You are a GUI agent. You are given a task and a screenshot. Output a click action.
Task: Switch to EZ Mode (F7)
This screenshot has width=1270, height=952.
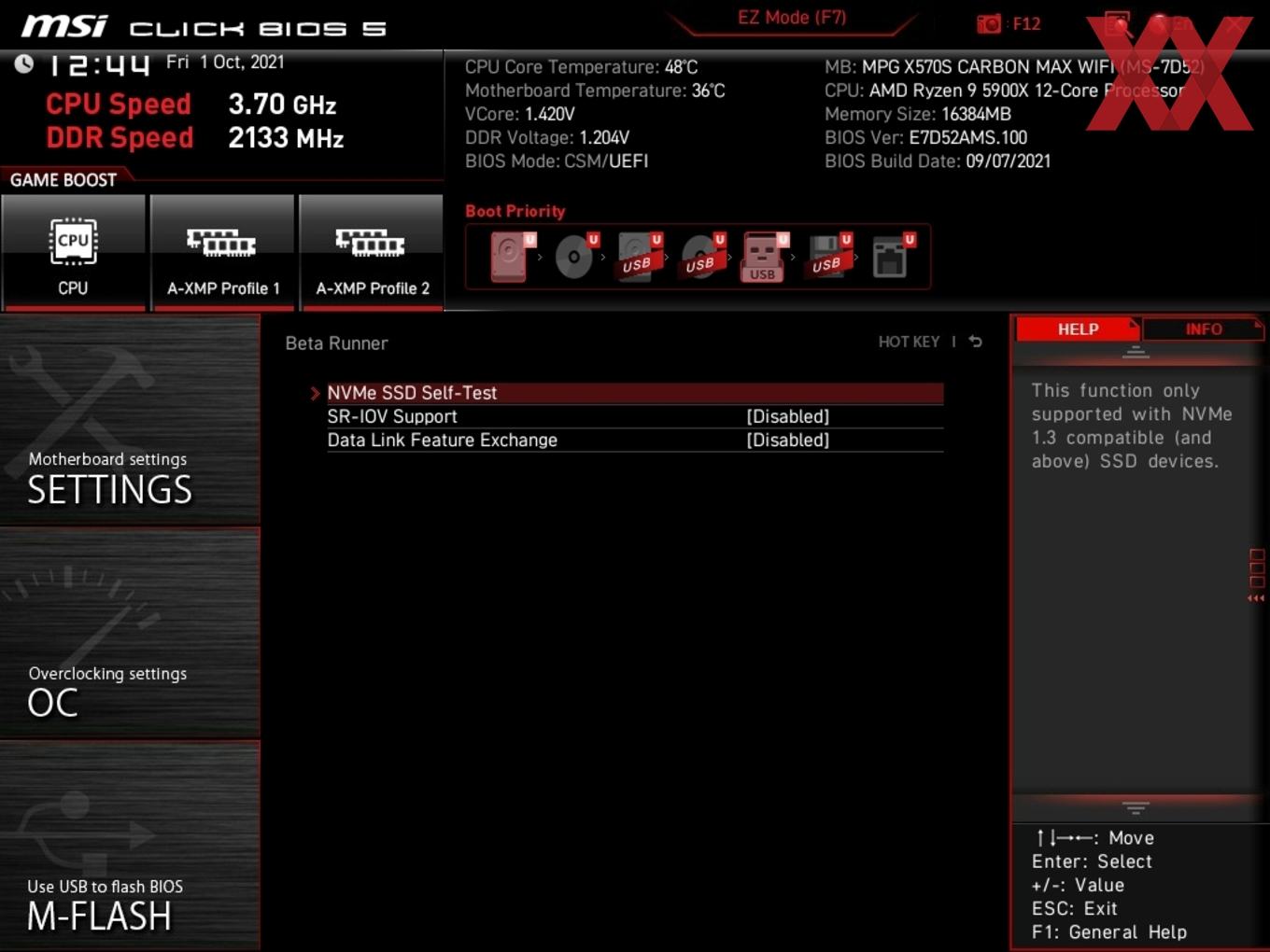792,17
